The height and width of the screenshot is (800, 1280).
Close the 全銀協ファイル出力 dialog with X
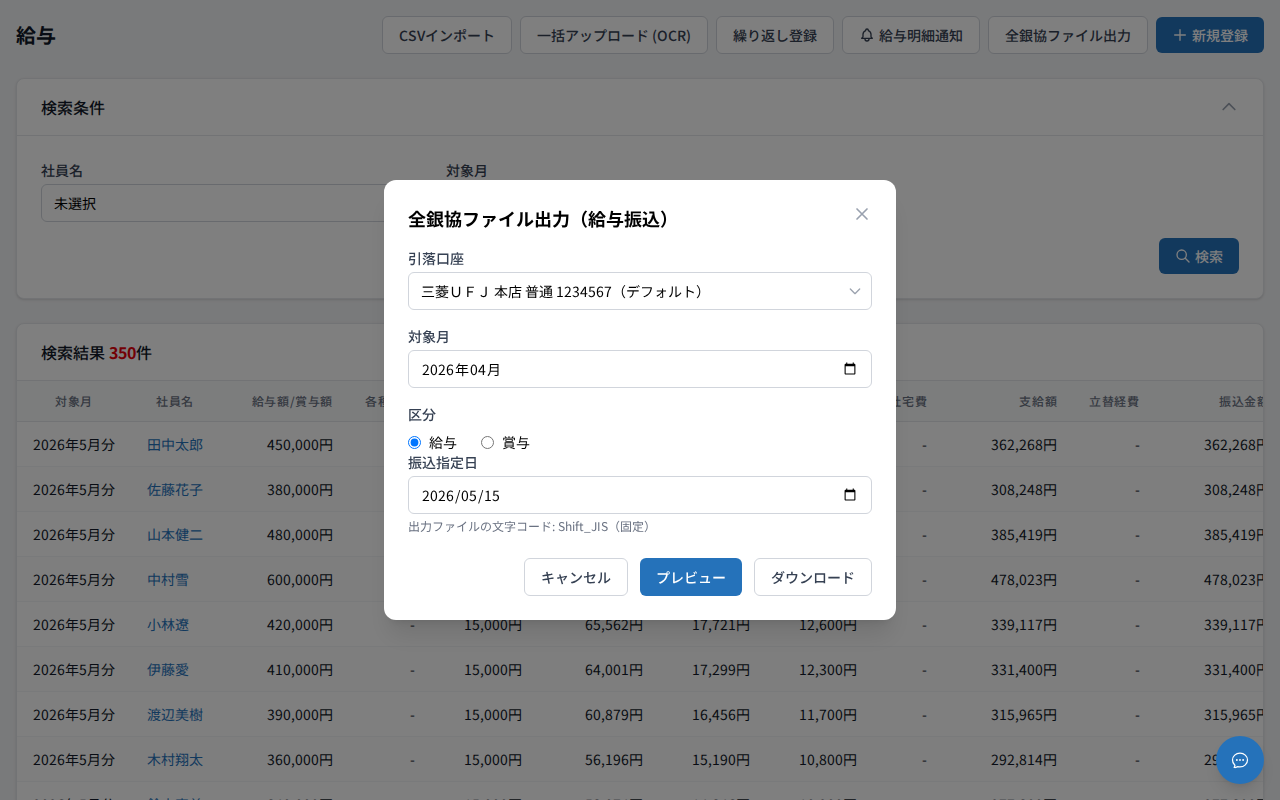pos(862,214)
